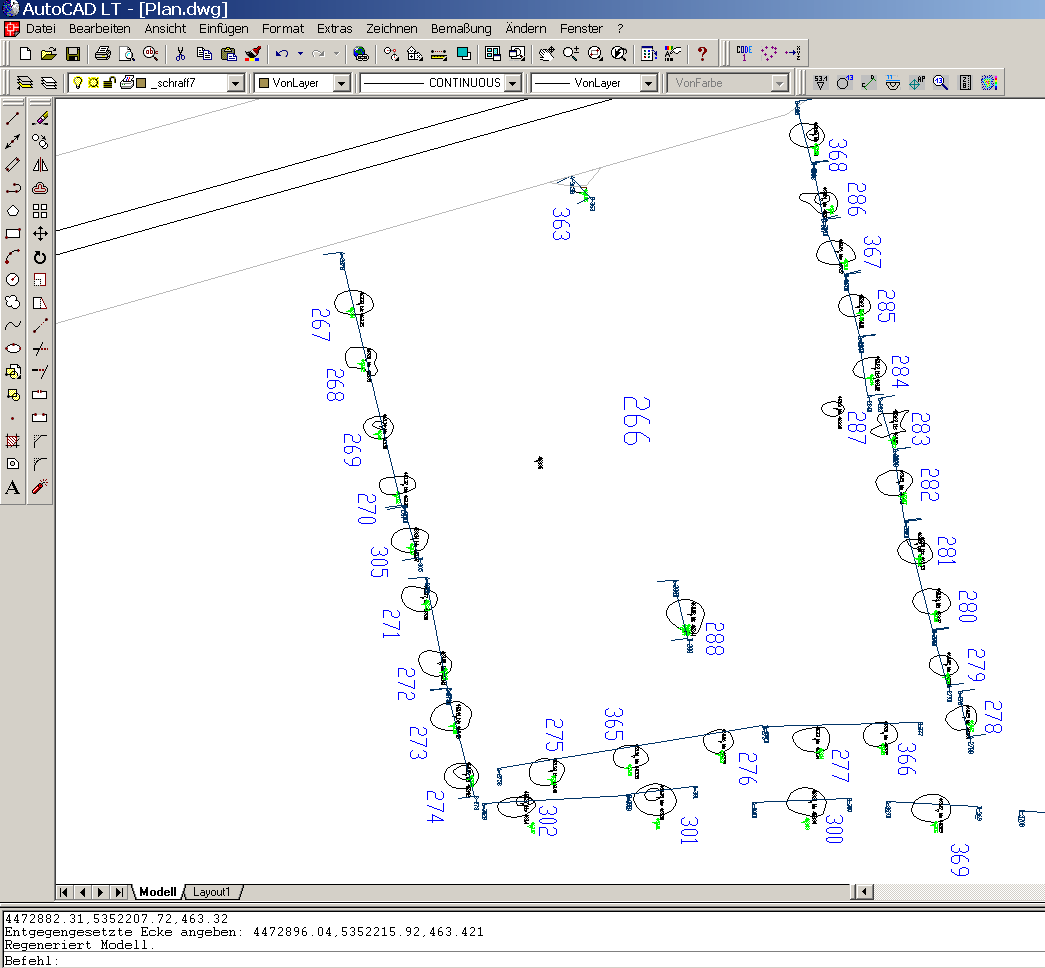Click the VonLayer color swatch dropdown

coord(341,84)
